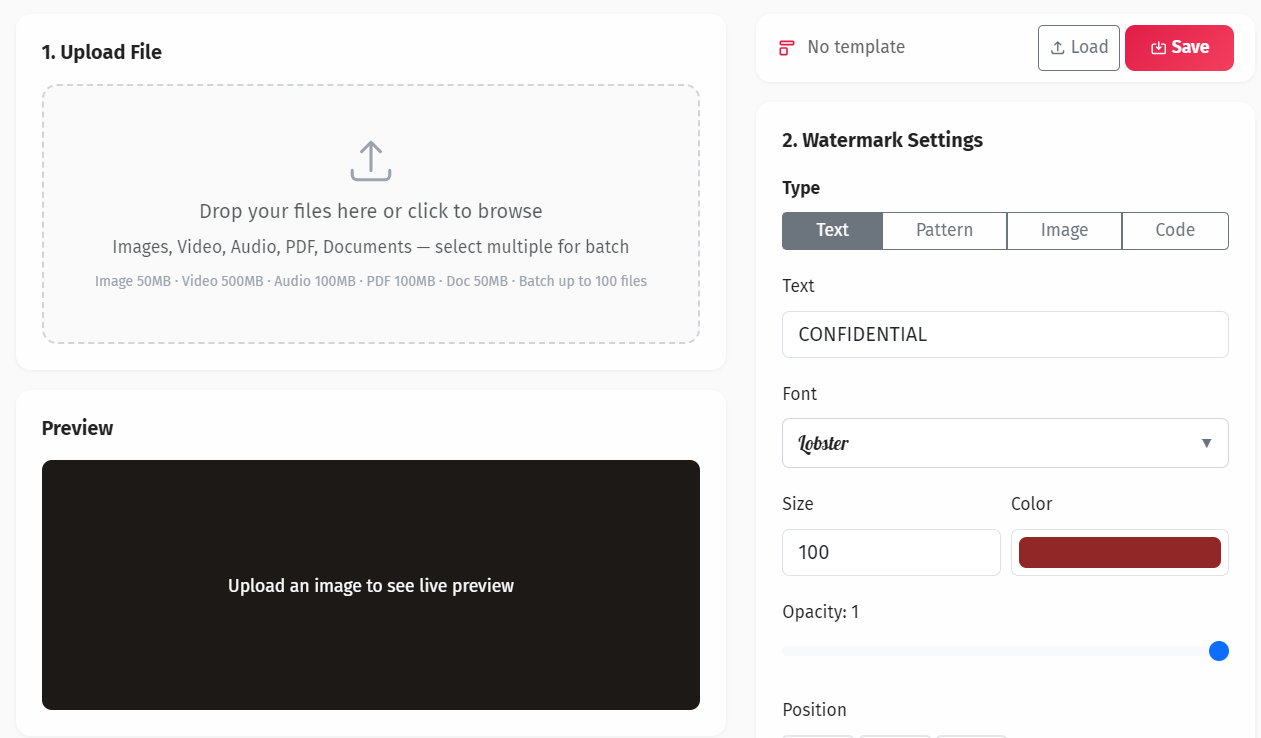The width and height of the screenshot is (1261, 738).
Task: Click the drop zone to browse files
Action: [371, 214]
